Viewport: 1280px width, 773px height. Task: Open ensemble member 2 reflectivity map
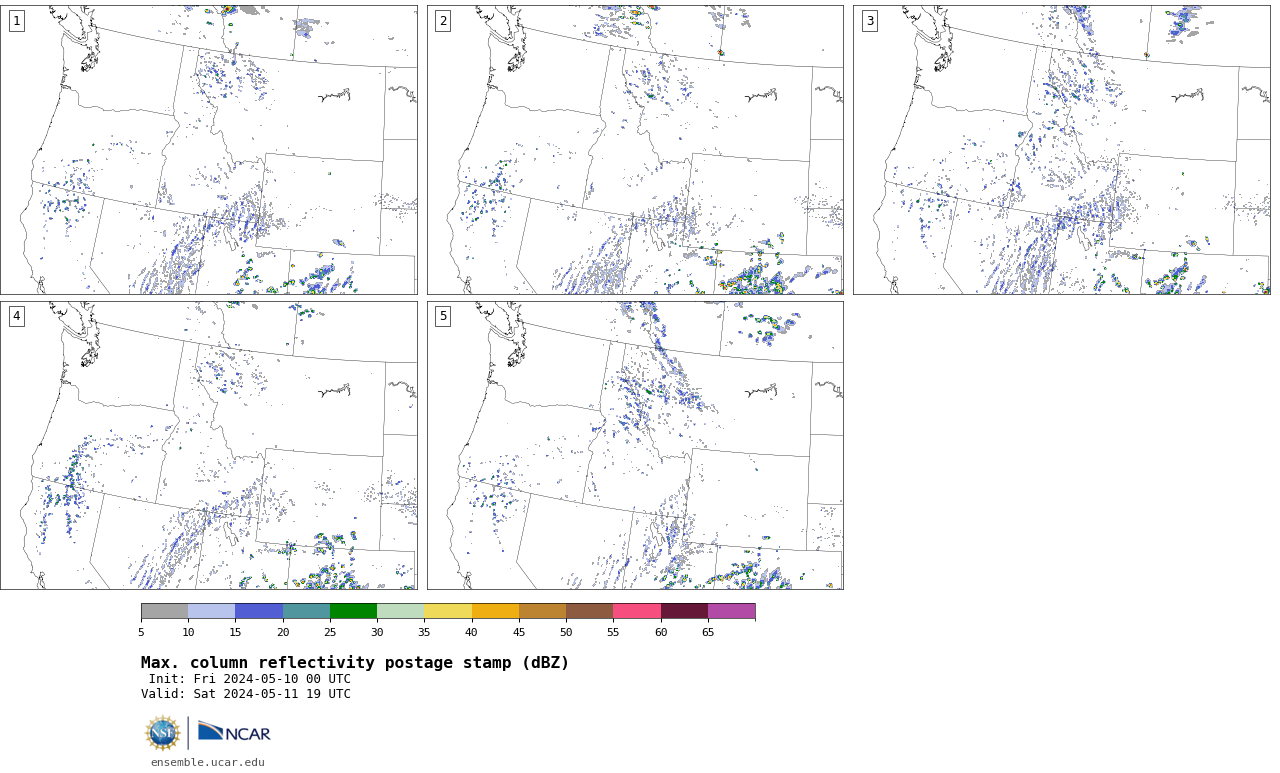[635, 150]
